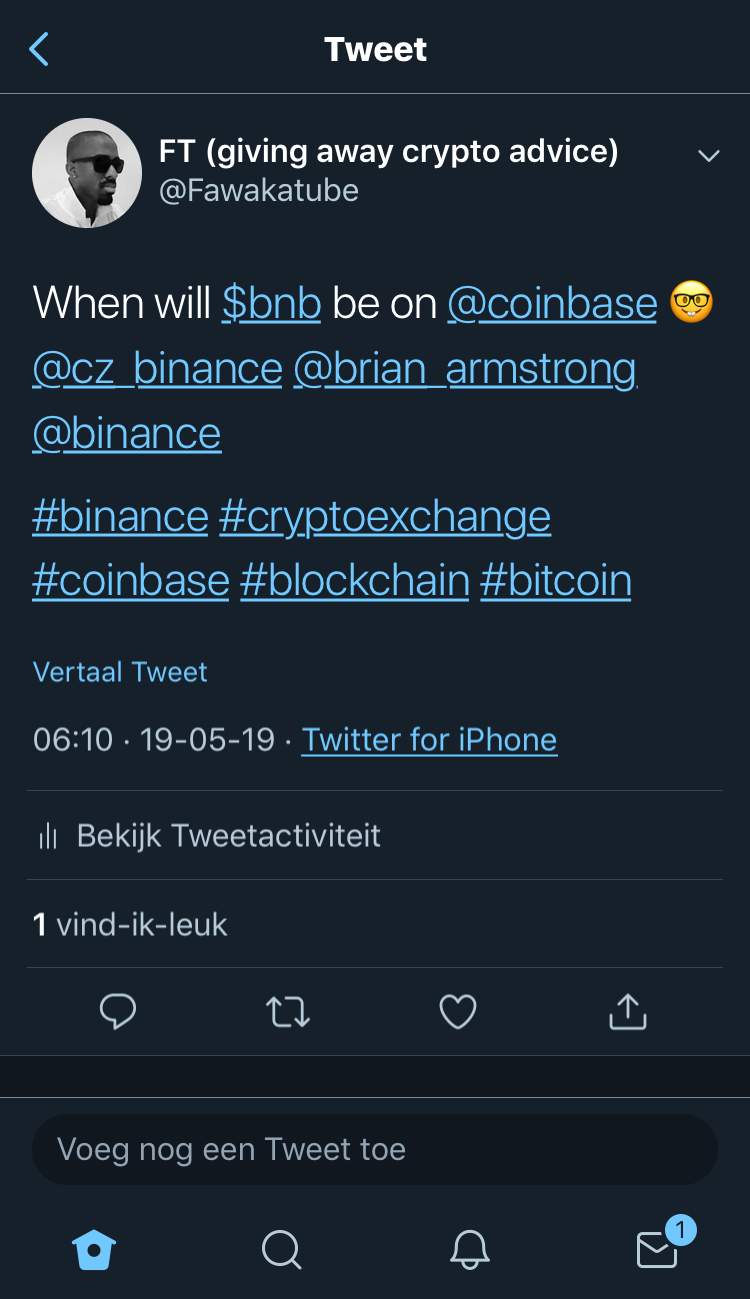Tap the reply speech bubble icon

tap(118, 1012)
